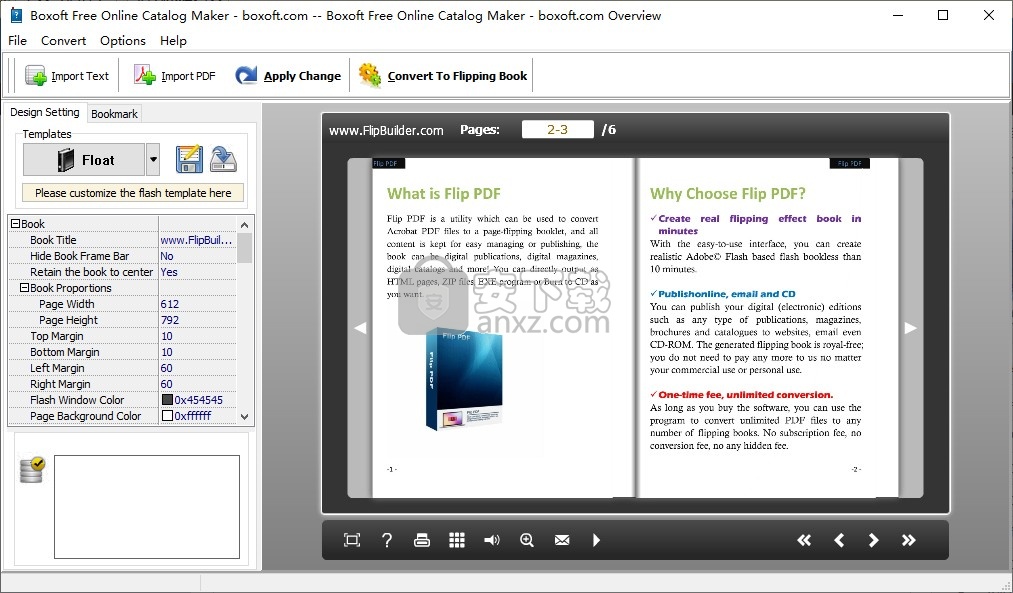The width and height of the screenshot is (1013, 593).
Task: Open the thumbnails grid icon
Action: pos(457,540)
